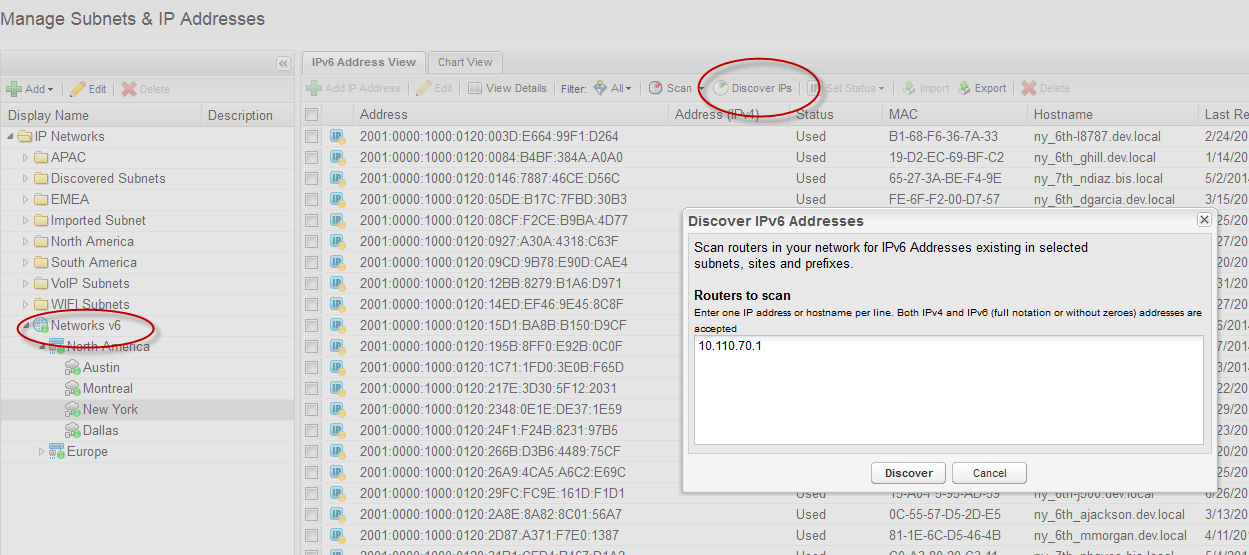Select IPv6 Address View tab

(x=365, y=62)
